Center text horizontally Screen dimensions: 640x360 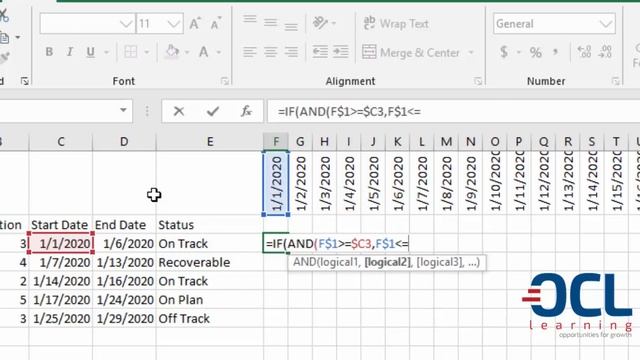(270, 52)
